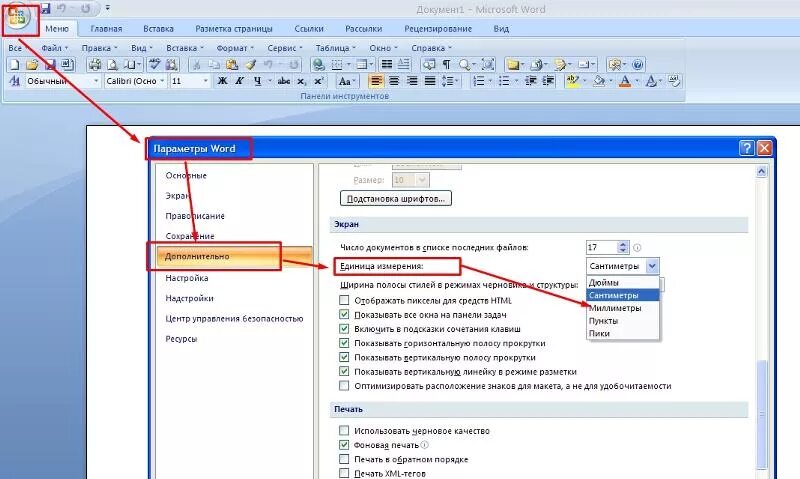Open the font size 11 dropdown
Viewport: 800px width, 479px height.
click(x=206, y=81)
